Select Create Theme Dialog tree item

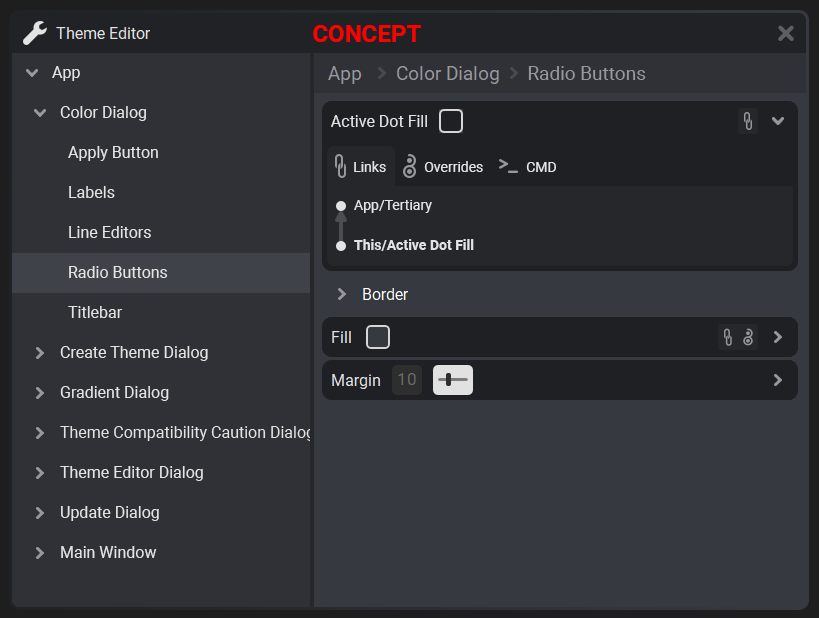coord(161,353)
